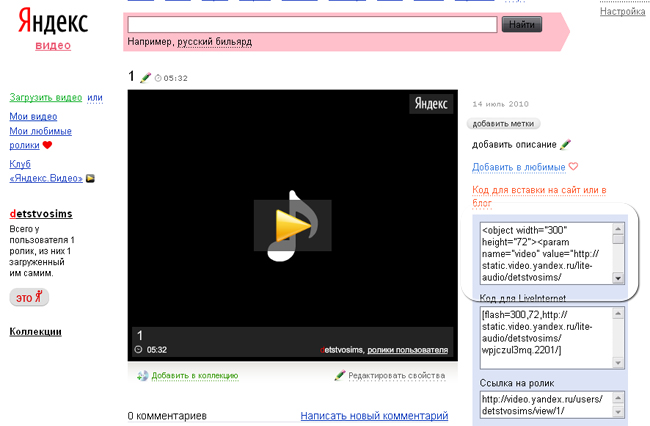Screen dimensions: 650x426
Task: Click Загрузить видео link
Action: (46, 97)
